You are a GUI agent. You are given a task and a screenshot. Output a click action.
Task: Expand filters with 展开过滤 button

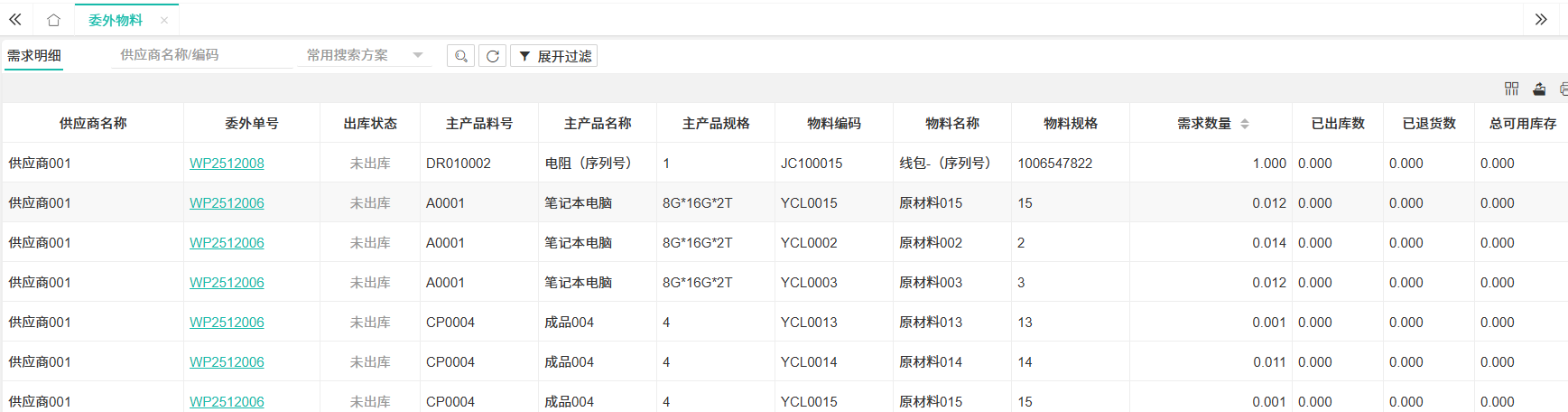[554, 56]
